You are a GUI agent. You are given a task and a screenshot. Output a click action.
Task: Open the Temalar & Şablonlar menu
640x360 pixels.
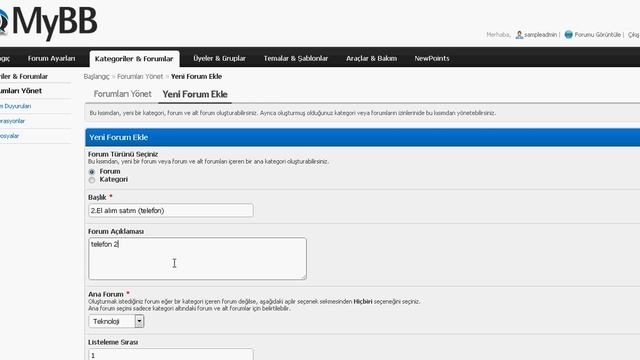[x=296, y=58]
